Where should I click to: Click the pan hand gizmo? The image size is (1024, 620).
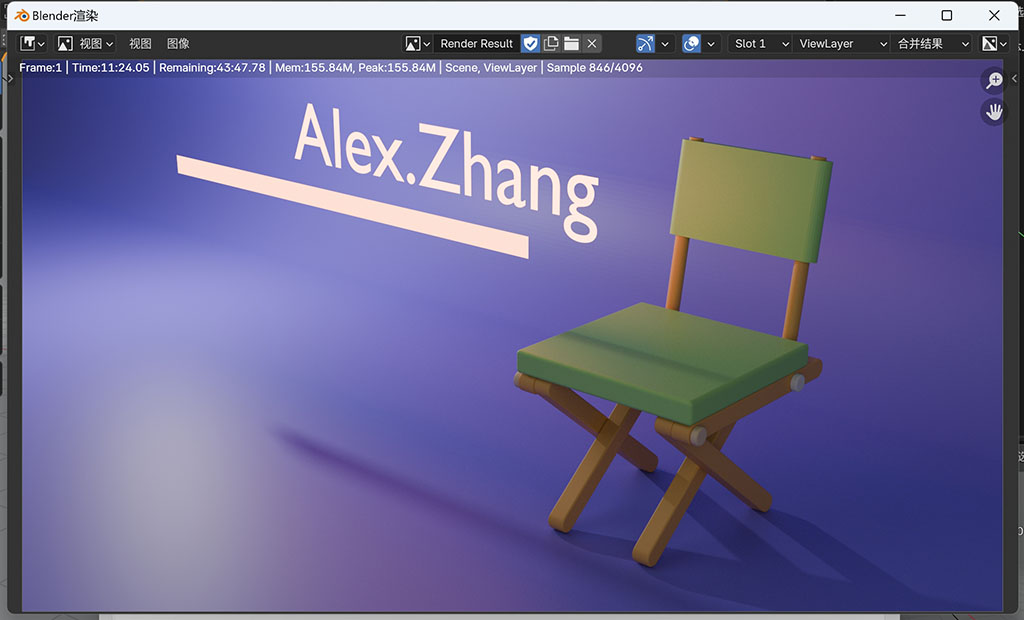click(x=994, y=112)
